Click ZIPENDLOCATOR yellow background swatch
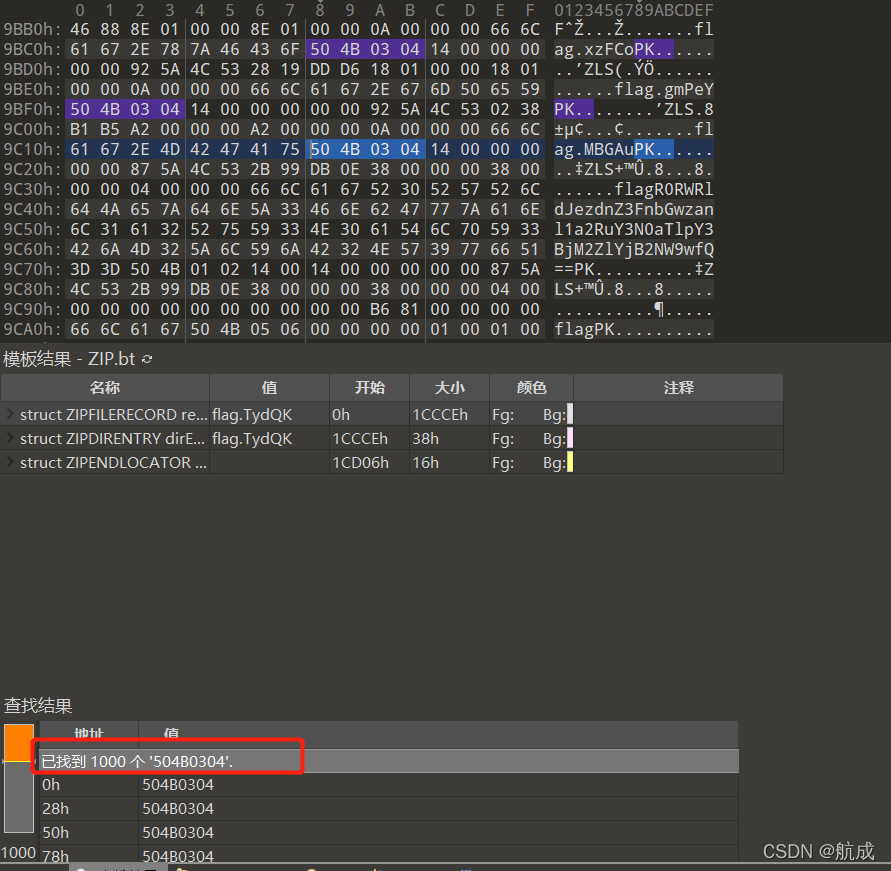This screenshot has width=891, height=871. click(x=570, y=462)
